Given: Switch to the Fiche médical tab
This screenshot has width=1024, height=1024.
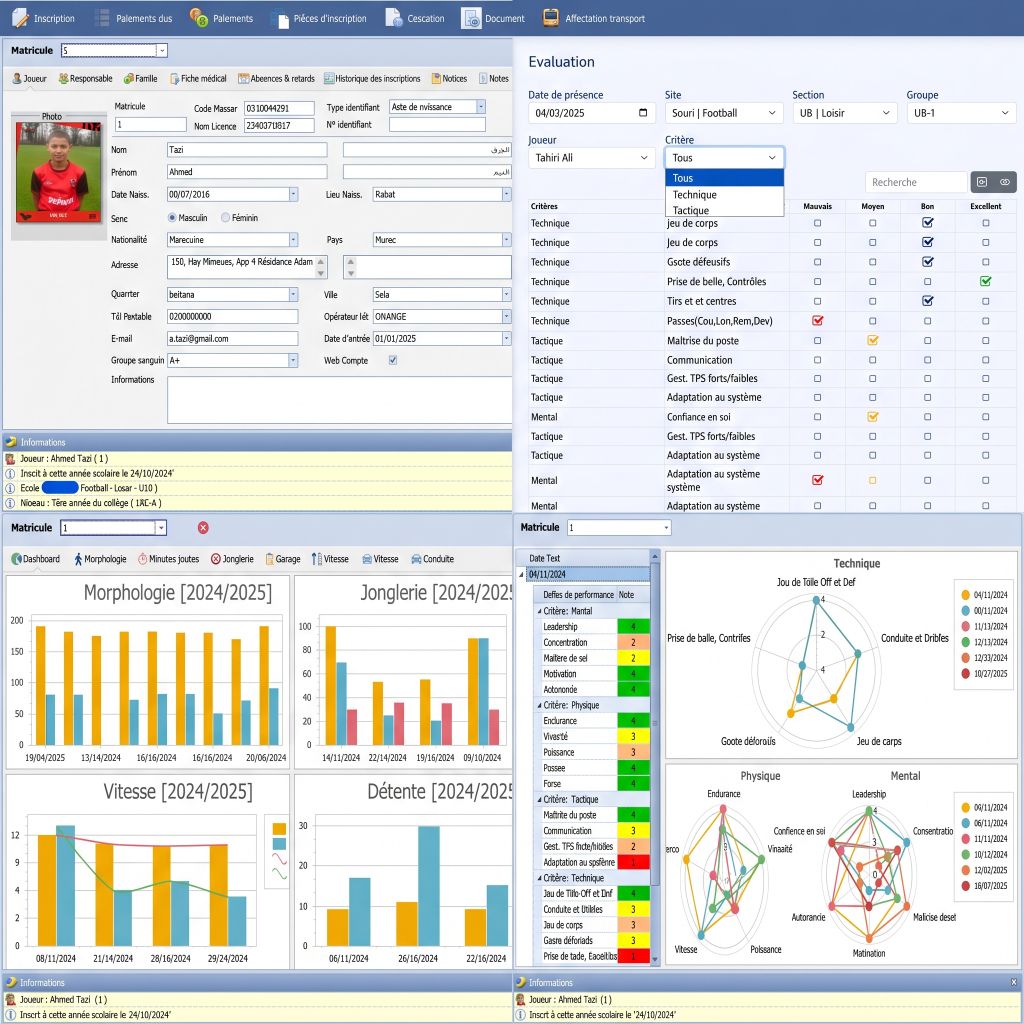Looking at the screenshot, I should pos(198,78).
